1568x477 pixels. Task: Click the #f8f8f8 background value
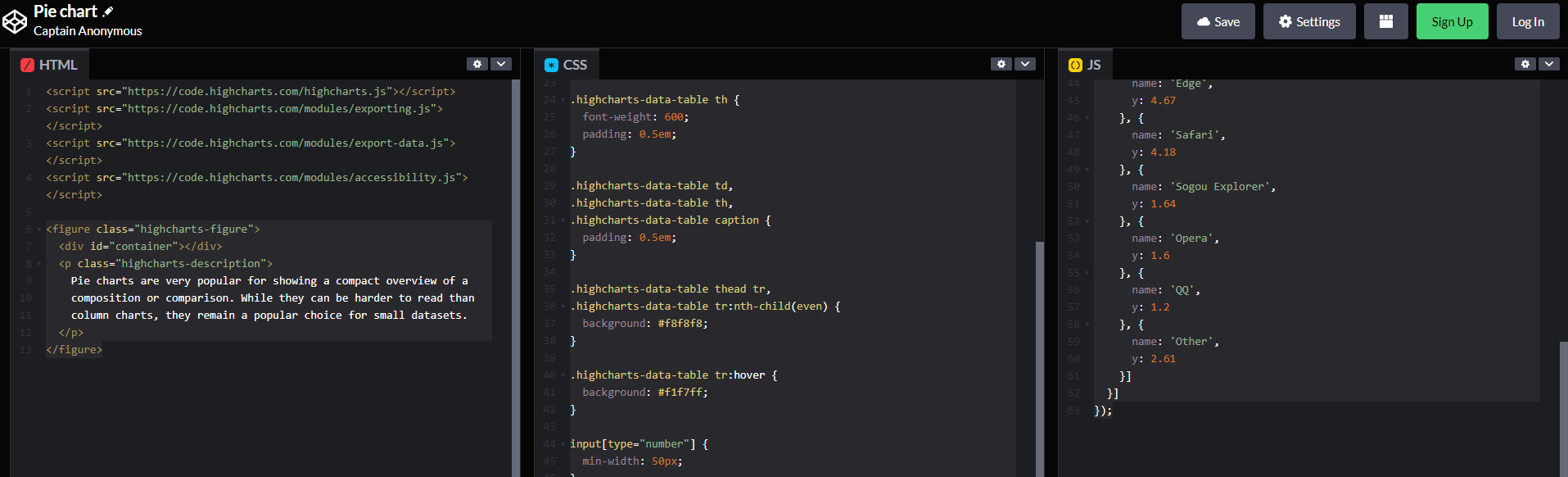click(680, 324)
